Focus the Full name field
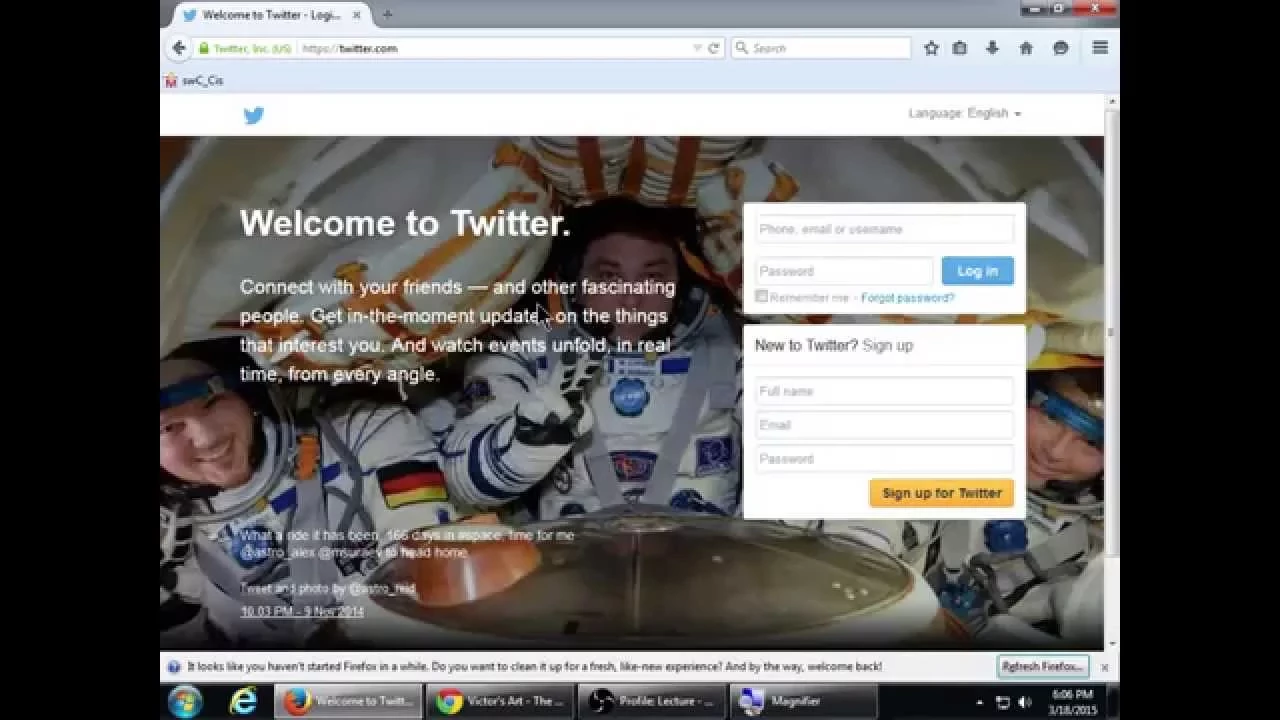The width and height of the screenshot is (1280, 720). coord(884,391)
